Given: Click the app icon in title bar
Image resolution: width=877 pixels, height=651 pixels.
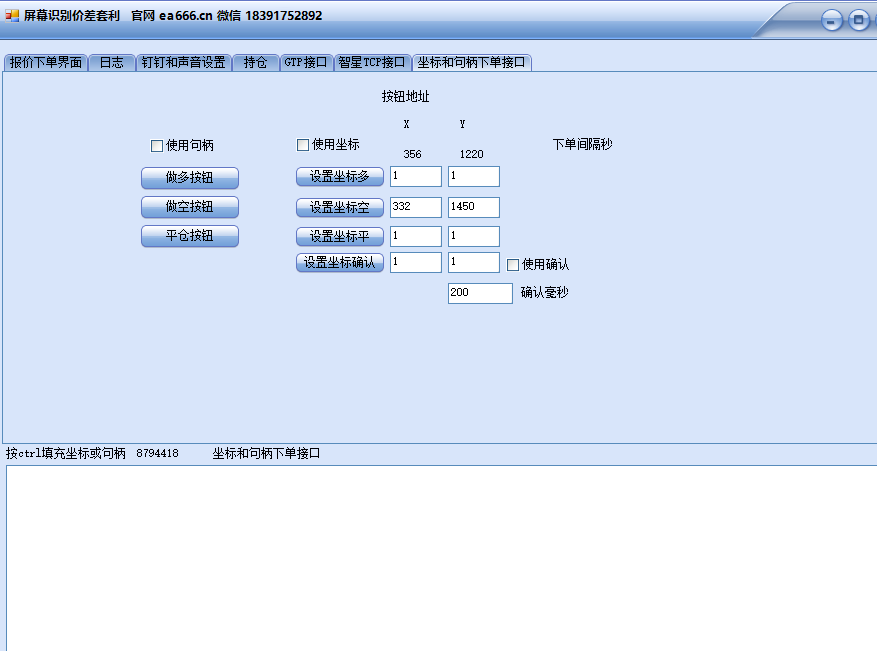Looking at the screenshot, I should pos(12,16).
